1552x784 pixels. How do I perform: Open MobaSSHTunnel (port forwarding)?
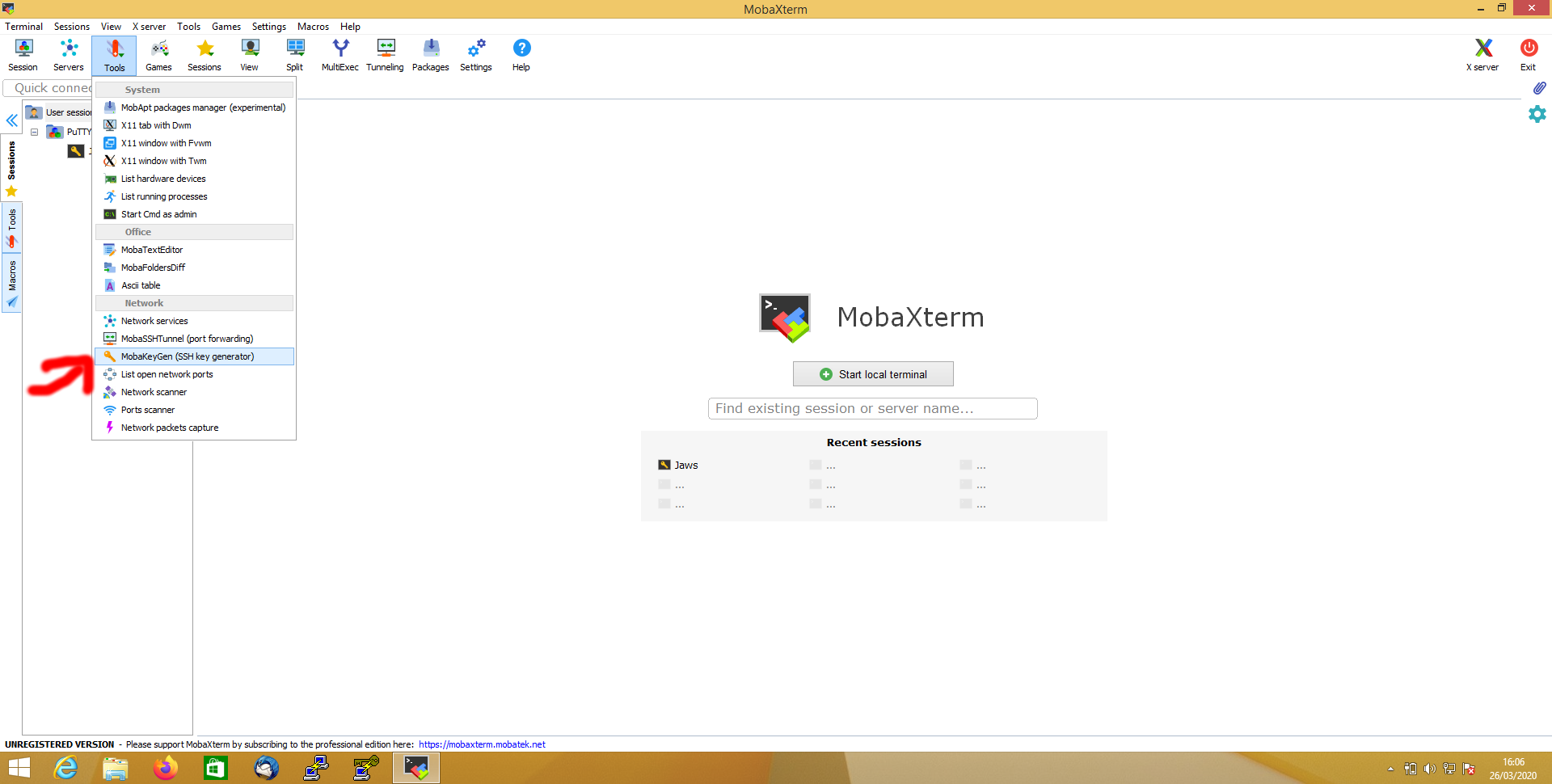point(194,339)
